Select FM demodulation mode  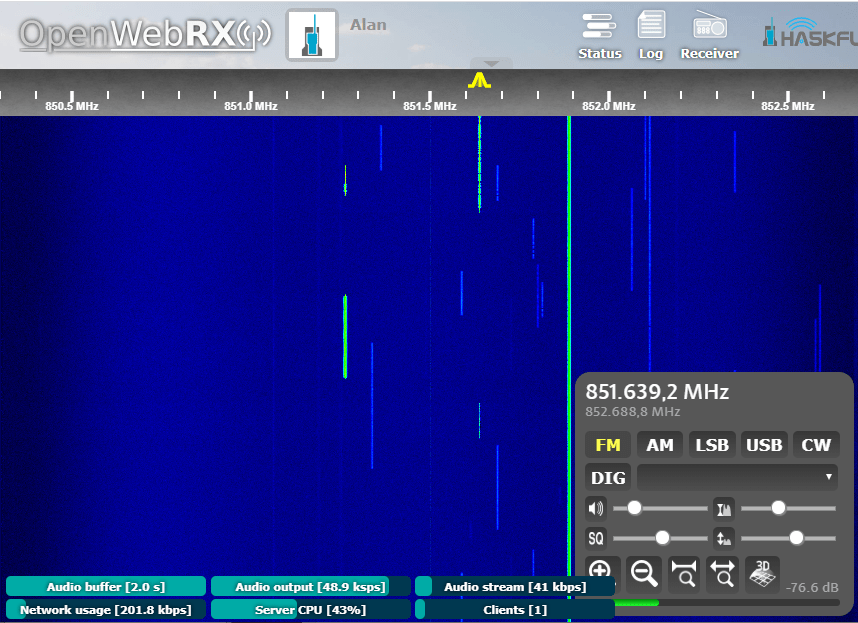tap(607, 444)
